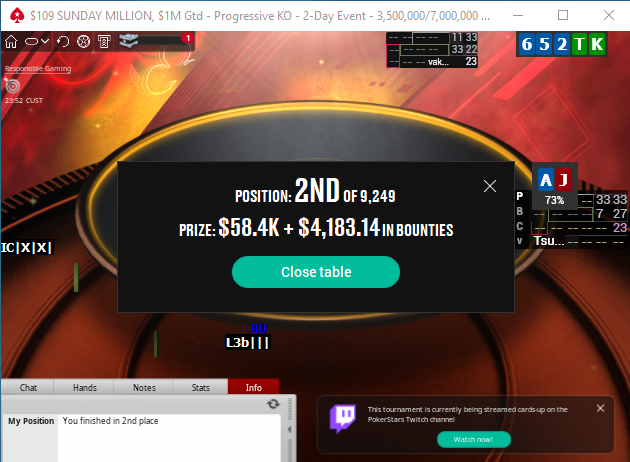The height and width of the screenshot is (462, 630).
Task: Refresh the Info panel
Action: tap(273, 404)
